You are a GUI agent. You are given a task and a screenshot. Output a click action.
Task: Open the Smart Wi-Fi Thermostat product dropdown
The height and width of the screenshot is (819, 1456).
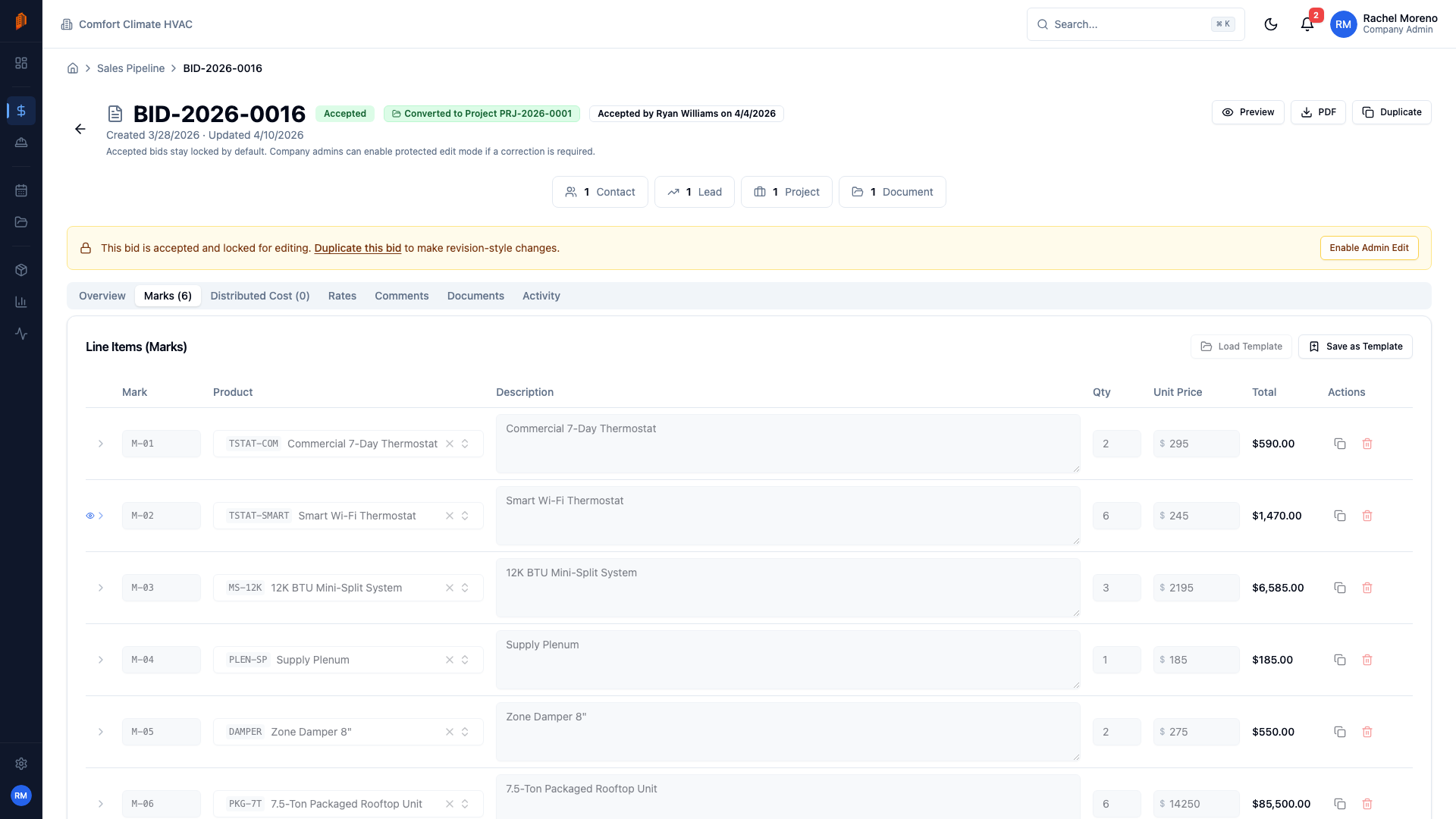348,516
